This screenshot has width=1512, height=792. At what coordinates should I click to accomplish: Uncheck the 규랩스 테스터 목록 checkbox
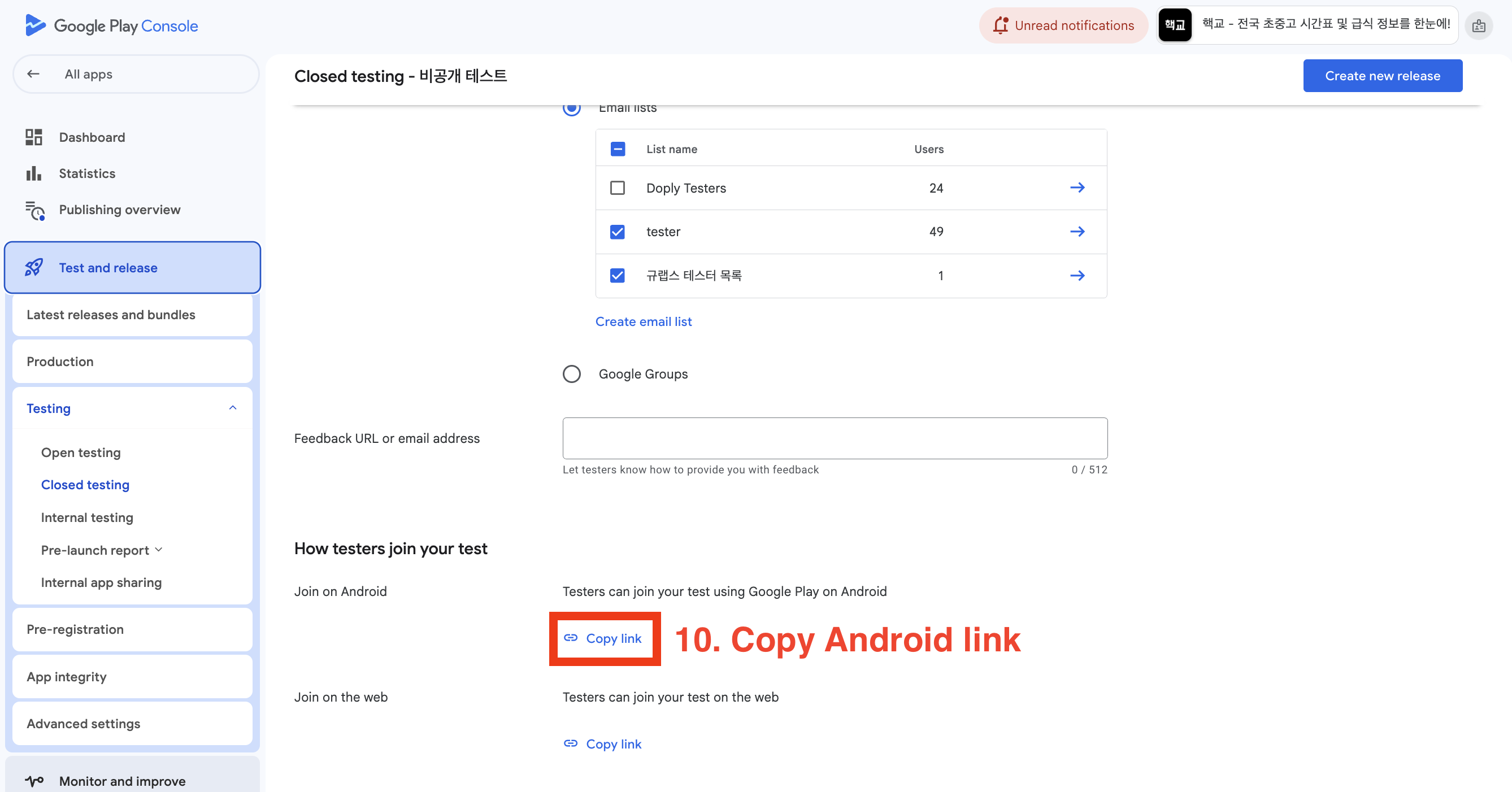click(x=618, y=276)
